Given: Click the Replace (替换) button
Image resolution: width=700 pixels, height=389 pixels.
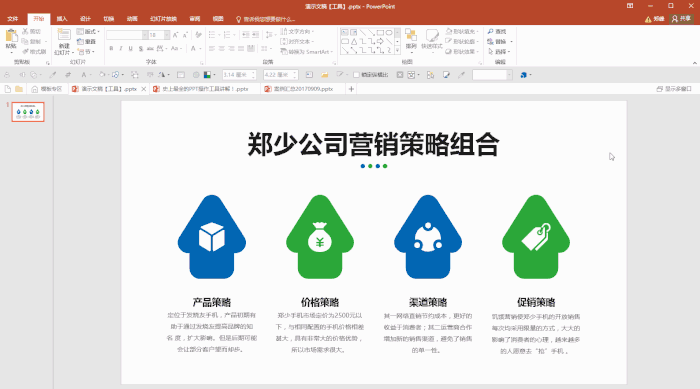Looking at the screenshot, I should [500, 42].
